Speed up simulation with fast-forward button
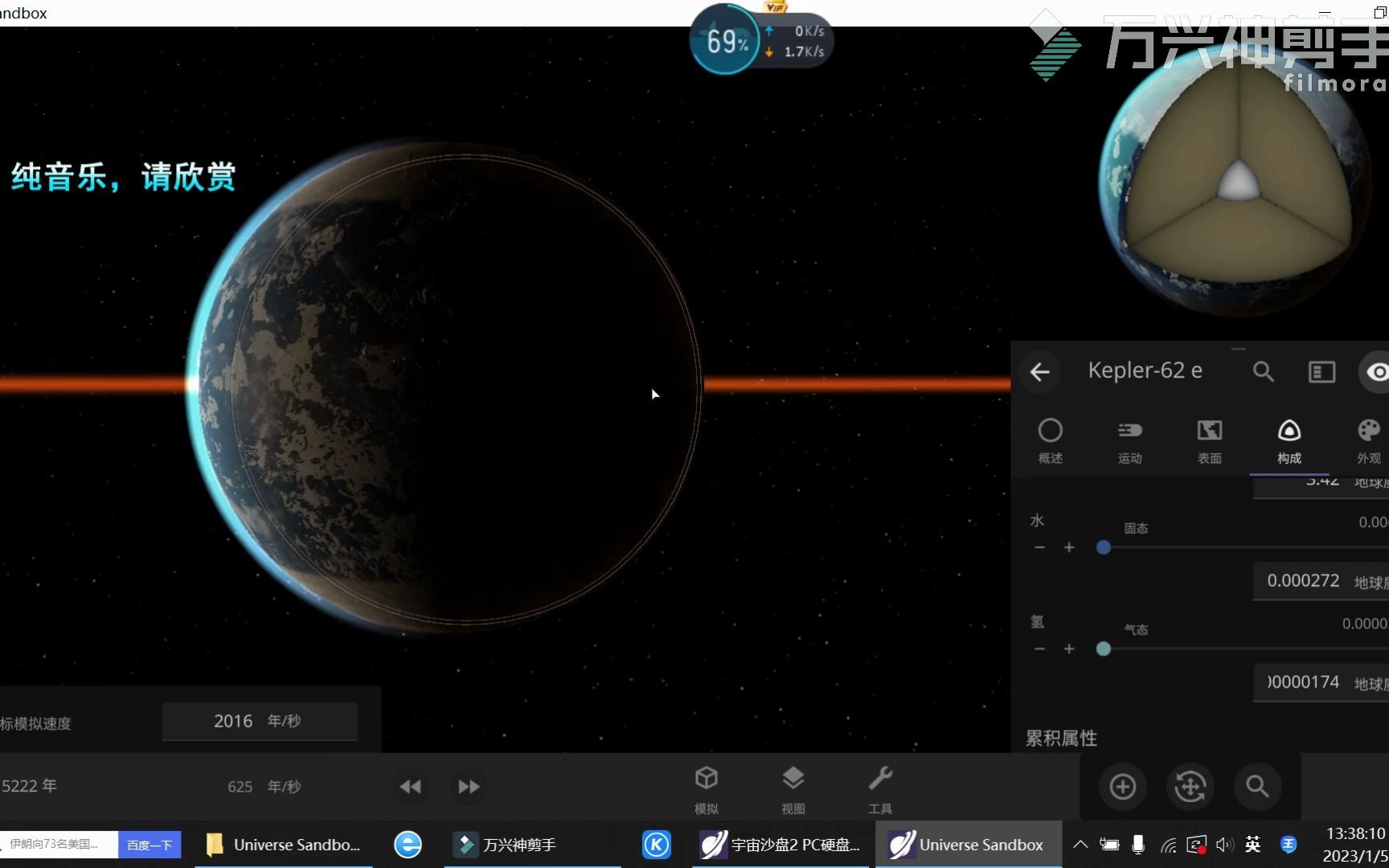 tap(469, 786)
